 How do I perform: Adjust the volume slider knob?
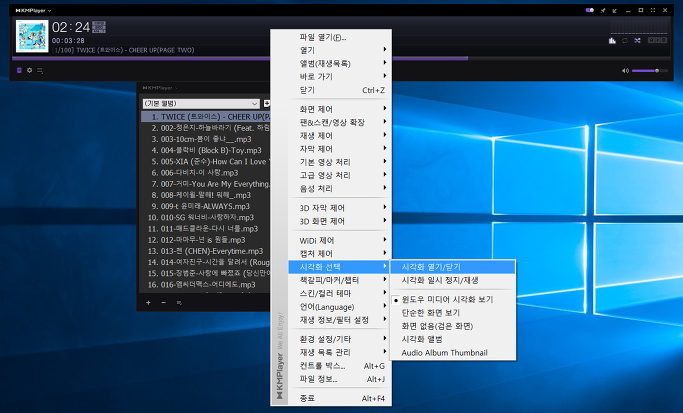tap(657, 71)
